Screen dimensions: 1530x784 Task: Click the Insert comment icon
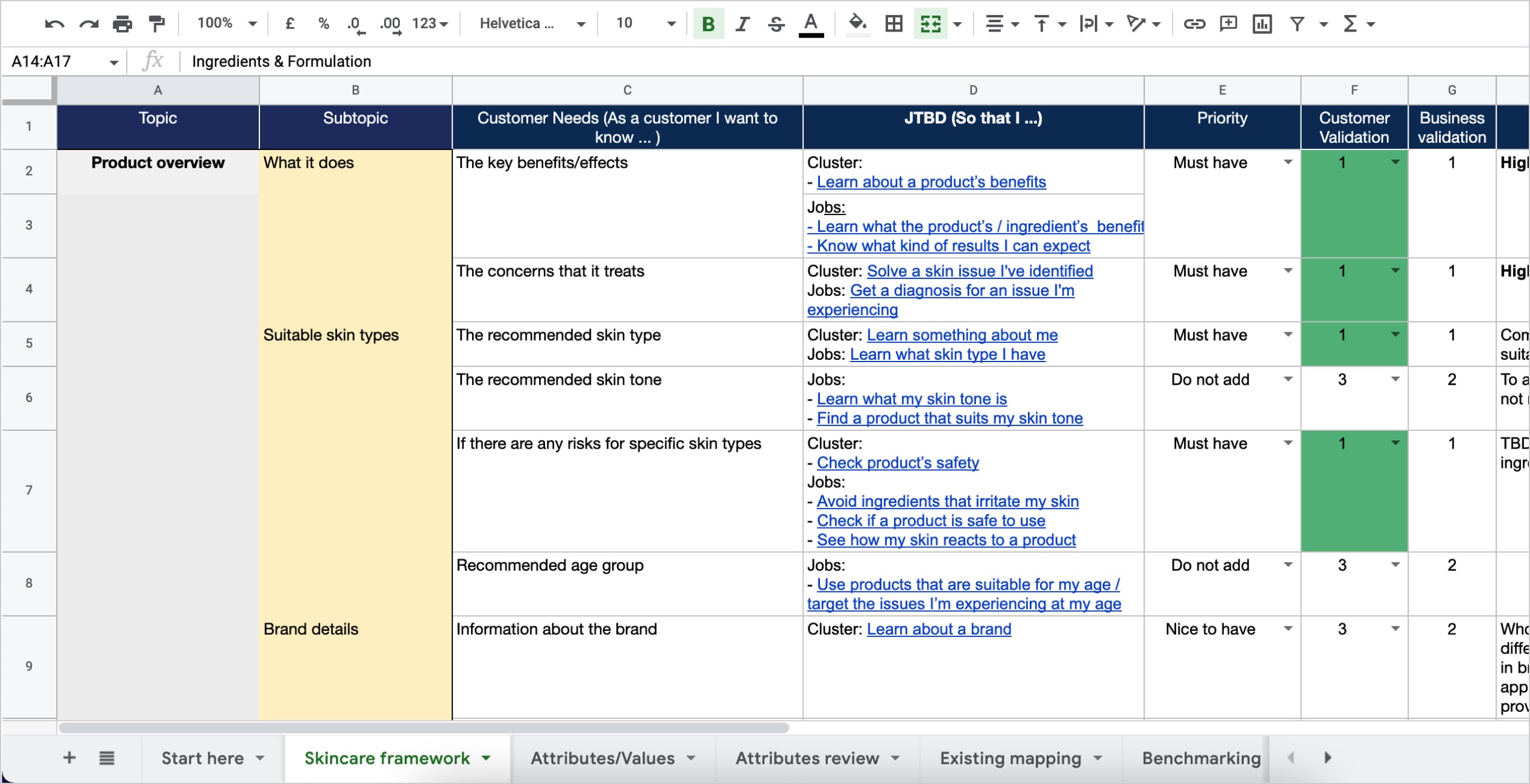[1228, 24]
